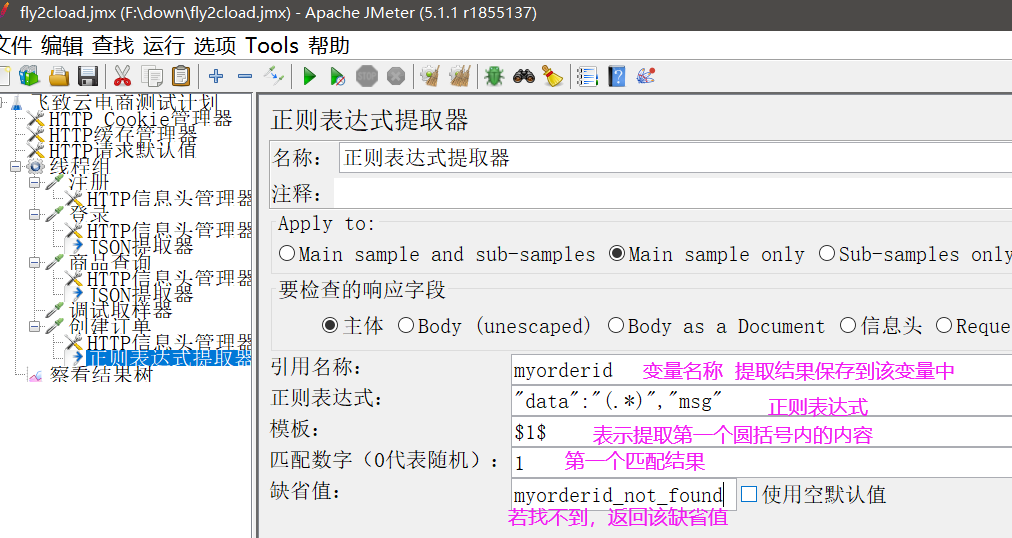Select Sub-samples only radio button
Image resolution: width=1012 pixels, height=538 pixels.
827,254
